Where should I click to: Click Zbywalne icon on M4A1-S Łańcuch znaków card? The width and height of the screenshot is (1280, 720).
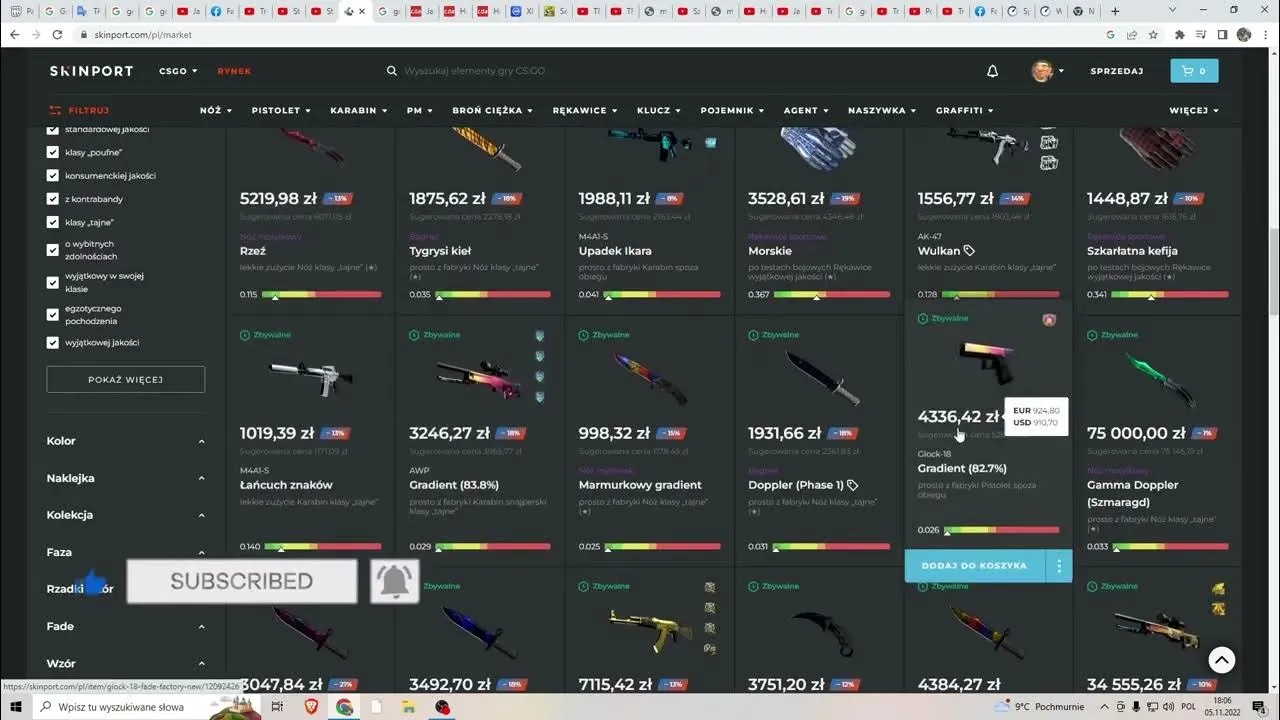pos(245,335)
